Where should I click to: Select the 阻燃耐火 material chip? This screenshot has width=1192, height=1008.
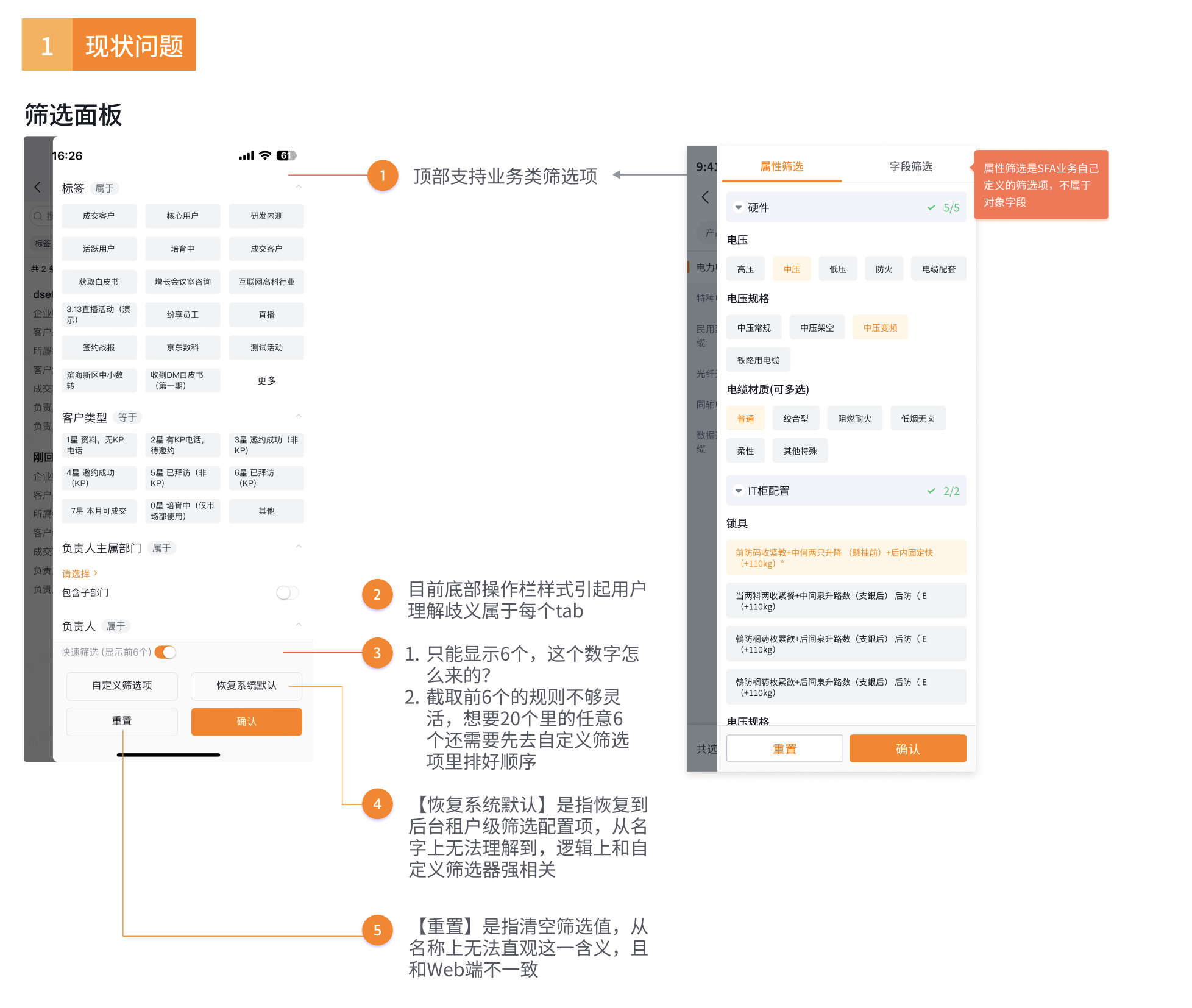point(854,418)
